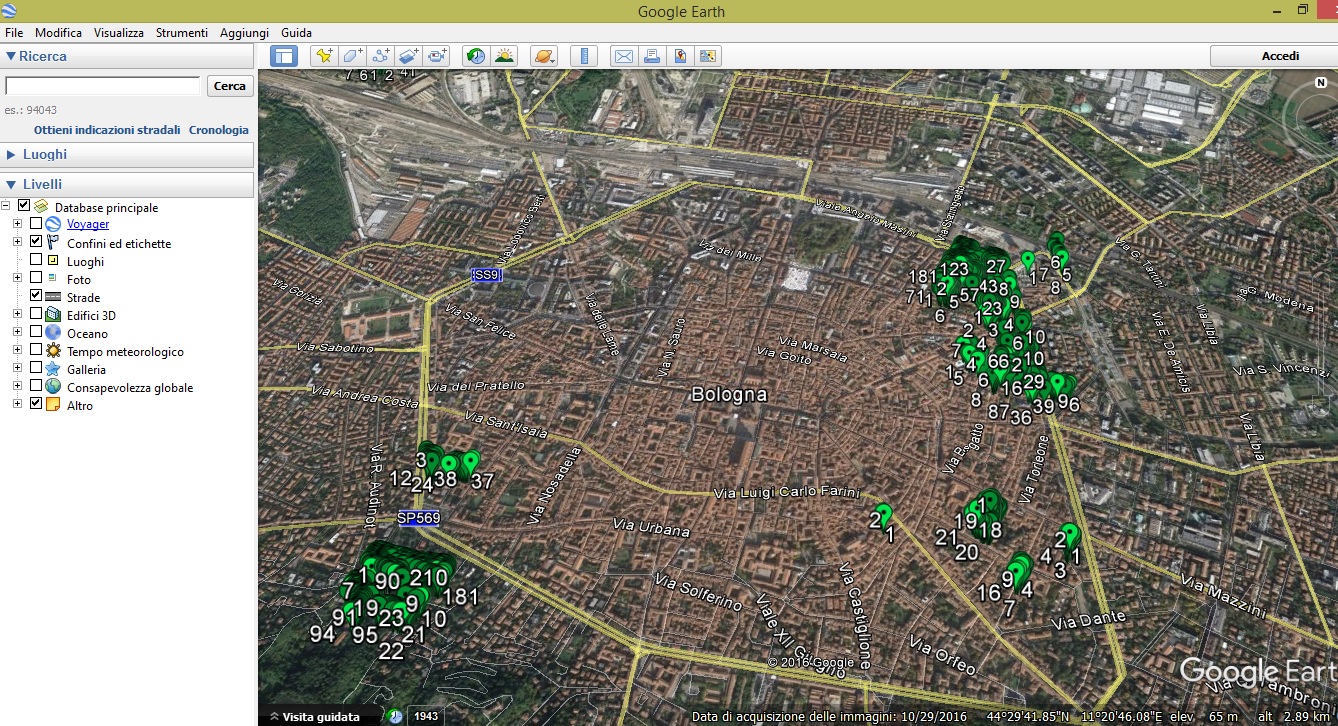Open the File menu
This screenshot has width=1338, height=726.
coord(14,33)
